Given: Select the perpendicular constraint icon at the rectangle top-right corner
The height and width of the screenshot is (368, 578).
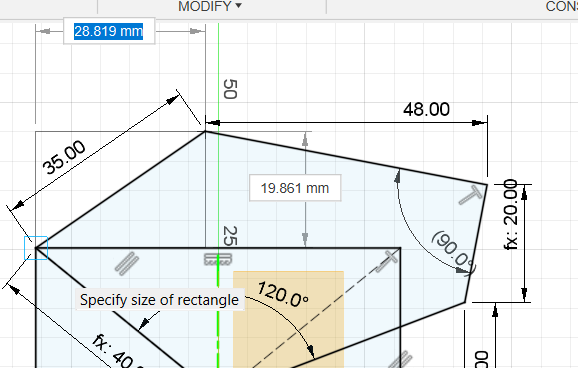Looking at the screenshot, I should click(x=387, y=261).
